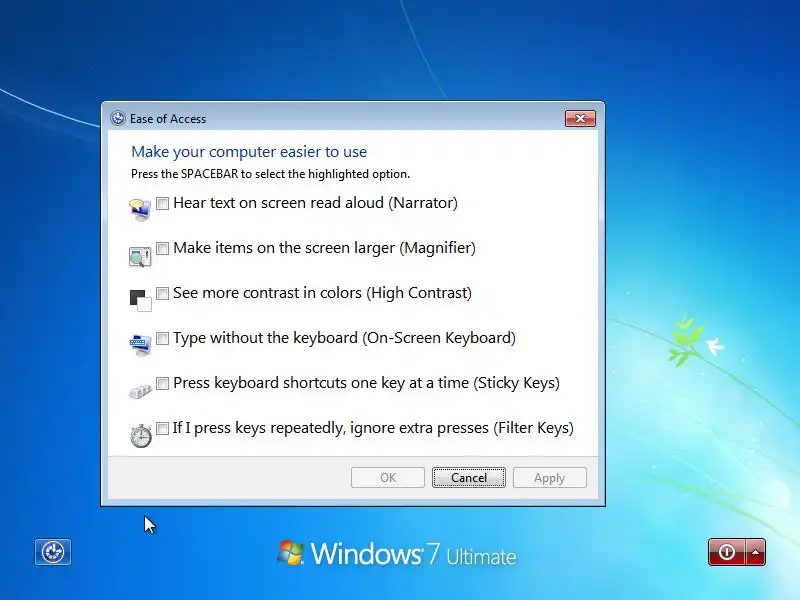Screen dimensions: 800x600
Task: Open Ease of Access button on login screen
Action: click(53, 552)
